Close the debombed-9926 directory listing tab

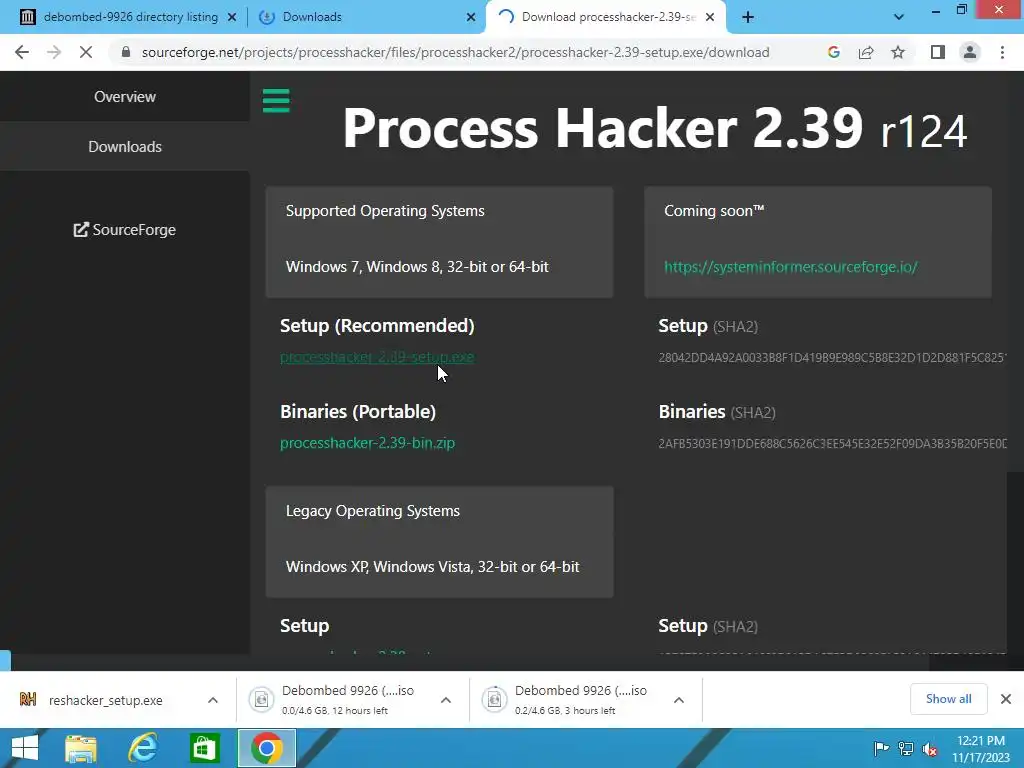click(x=232, y=17)
